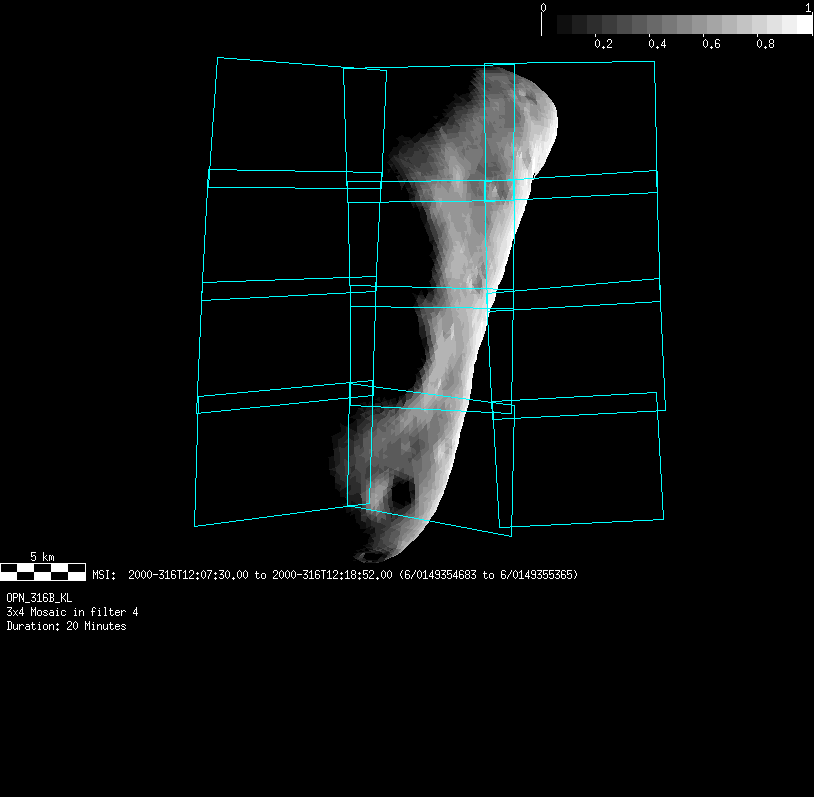814x797 pixels.
Task: Click inside the empty top-left cyan mosaic frame
Action: coord(278,120)
